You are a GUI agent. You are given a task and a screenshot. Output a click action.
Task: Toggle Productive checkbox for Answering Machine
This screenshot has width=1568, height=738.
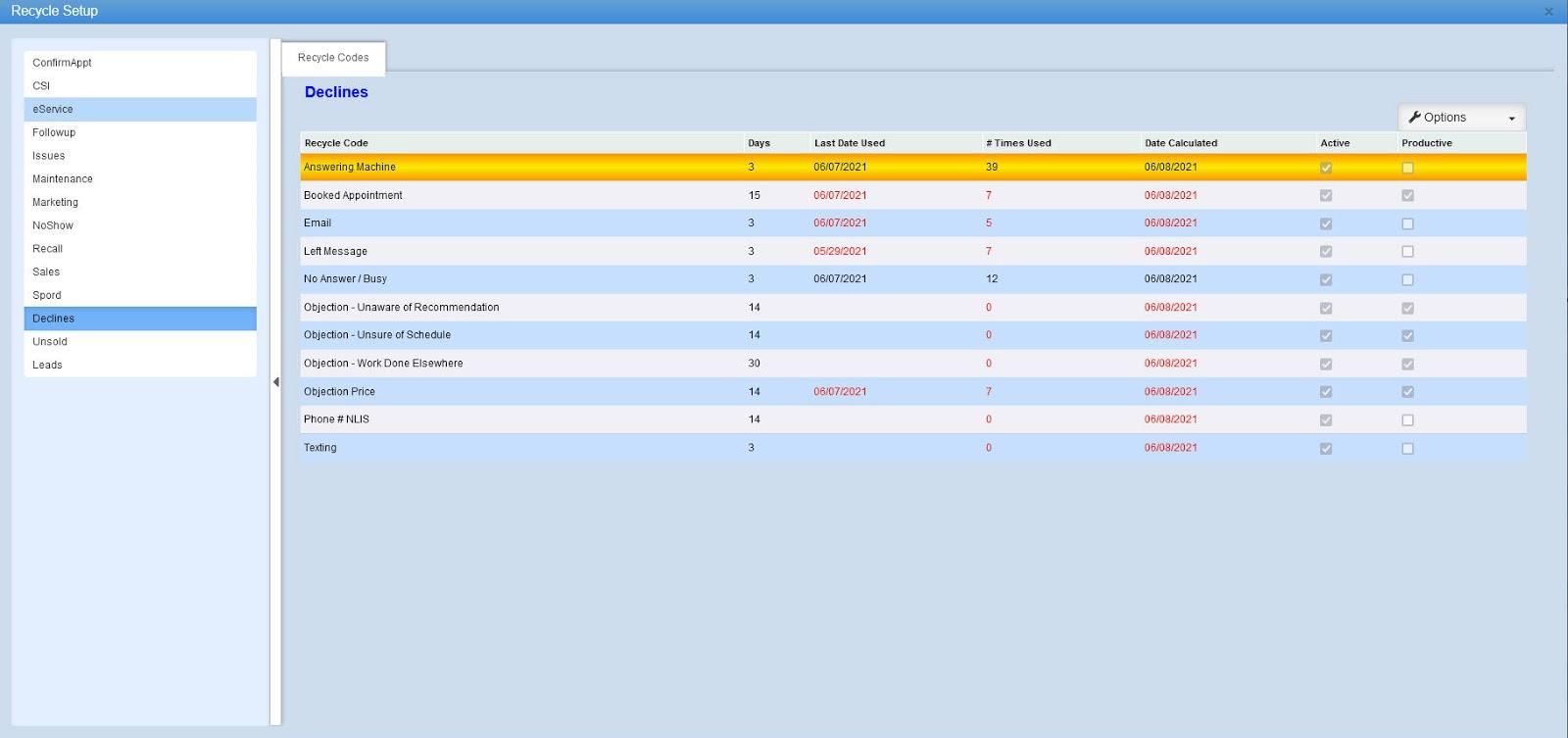coord(1407,168)
